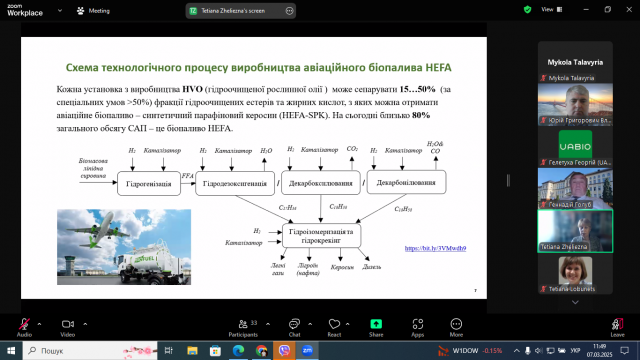Expand participants options arrow
Screen dimensions: 640x360
tap(268, 324)
